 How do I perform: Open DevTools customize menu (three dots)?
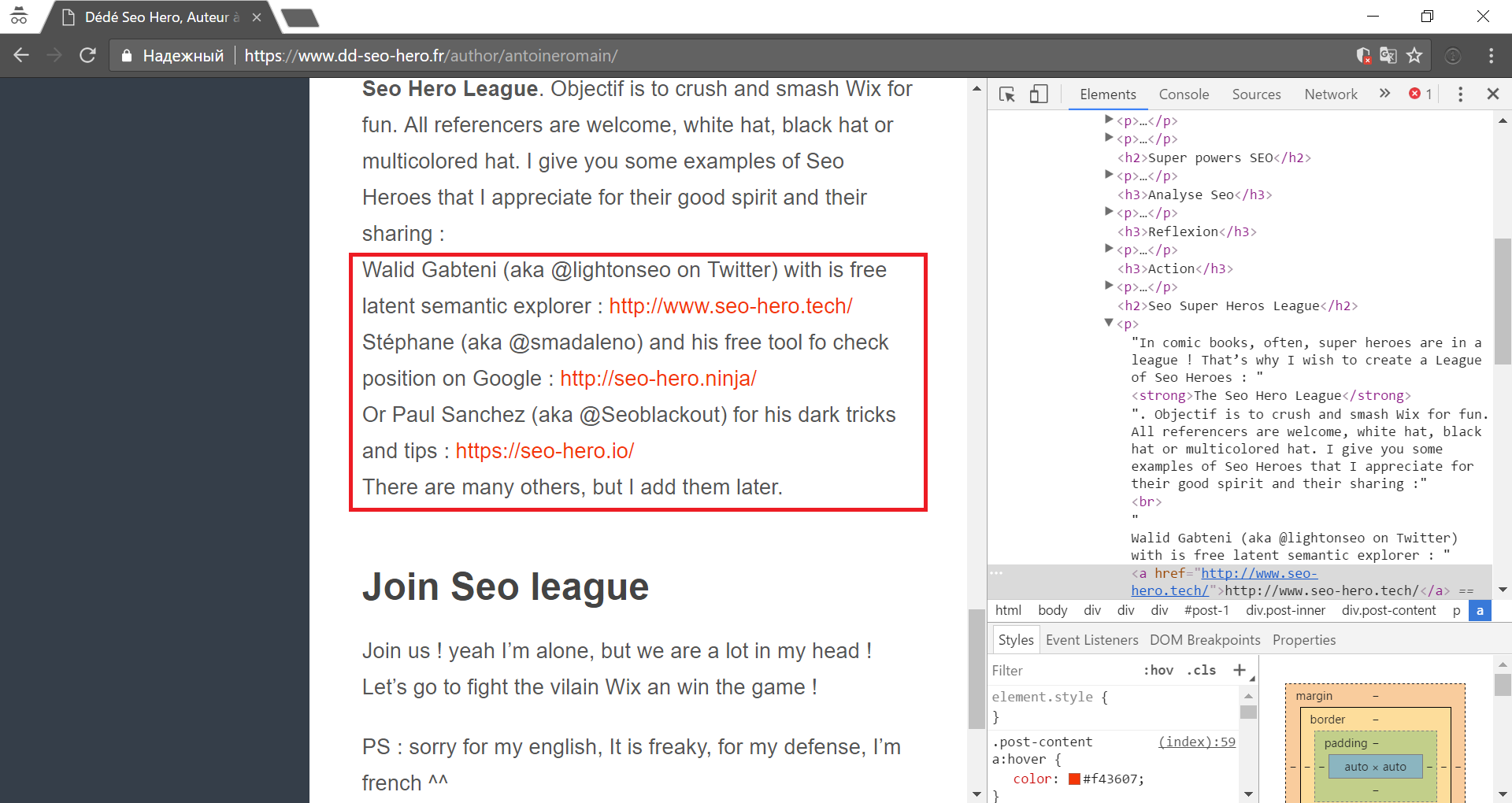[x=1460, y=94]
